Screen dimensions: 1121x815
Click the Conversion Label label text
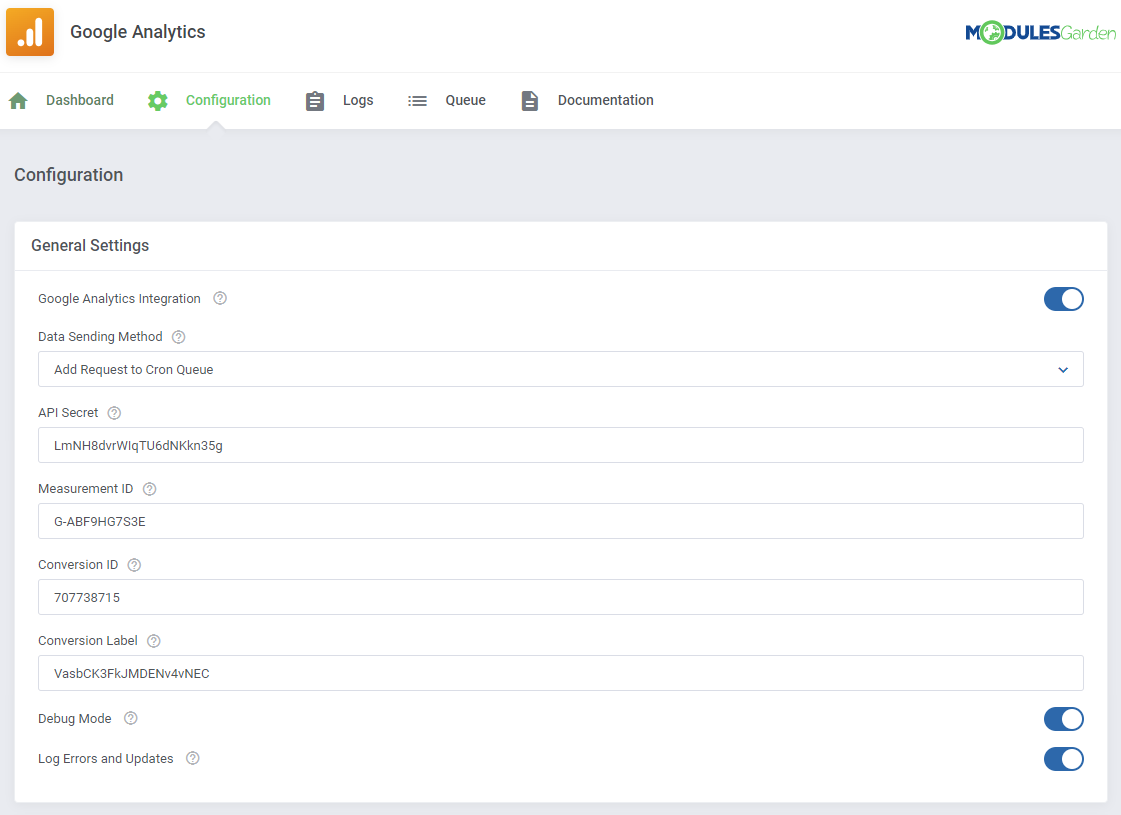pos(88,641)
